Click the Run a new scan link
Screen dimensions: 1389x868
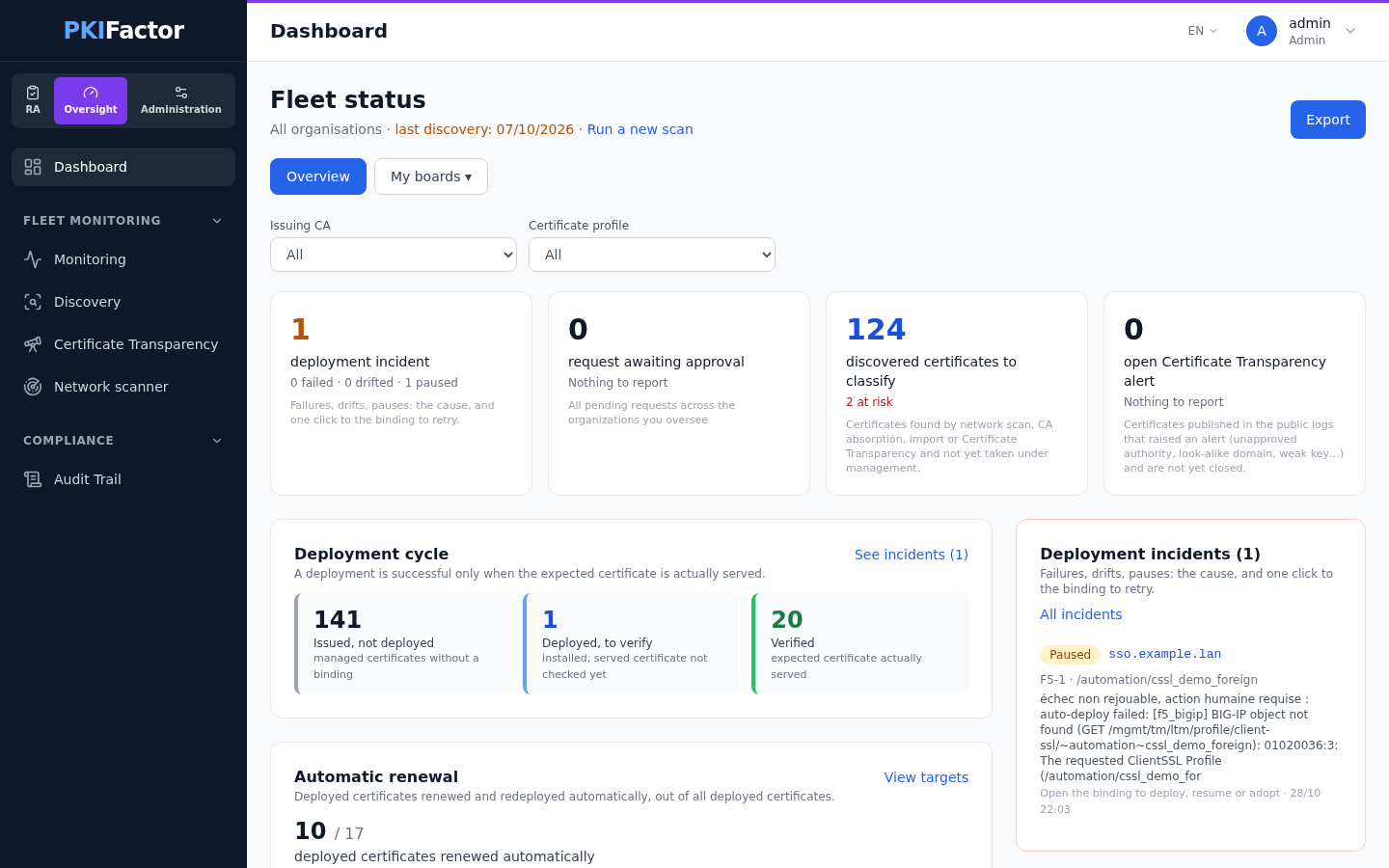(x=640, y=129)
